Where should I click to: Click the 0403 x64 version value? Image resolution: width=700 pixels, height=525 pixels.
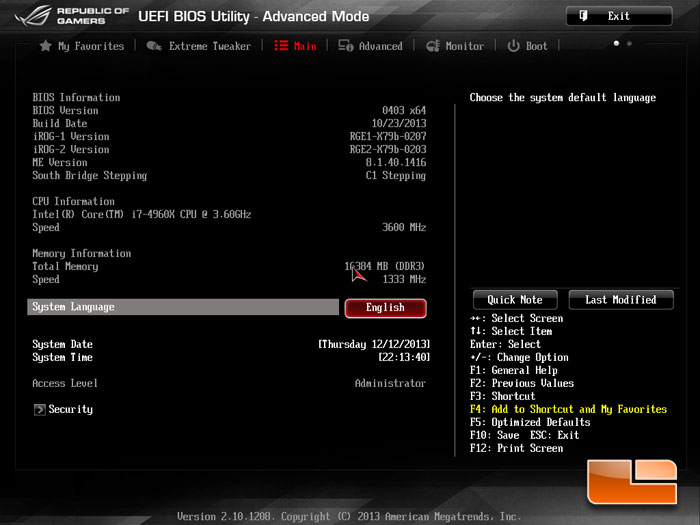click(x=404, y=110)
